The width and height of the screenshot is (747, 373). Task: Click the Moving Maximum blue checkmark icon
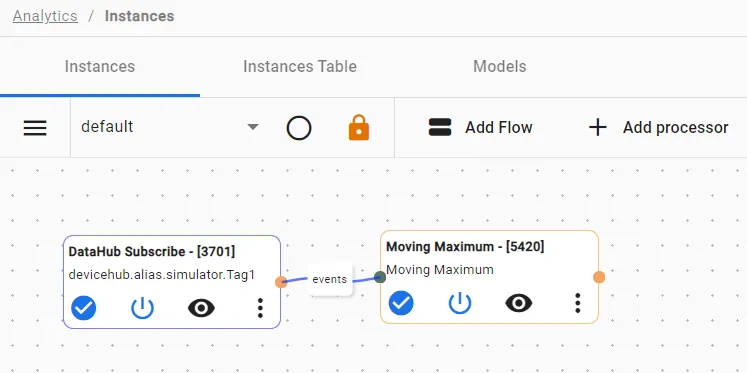tap(401, 303)
